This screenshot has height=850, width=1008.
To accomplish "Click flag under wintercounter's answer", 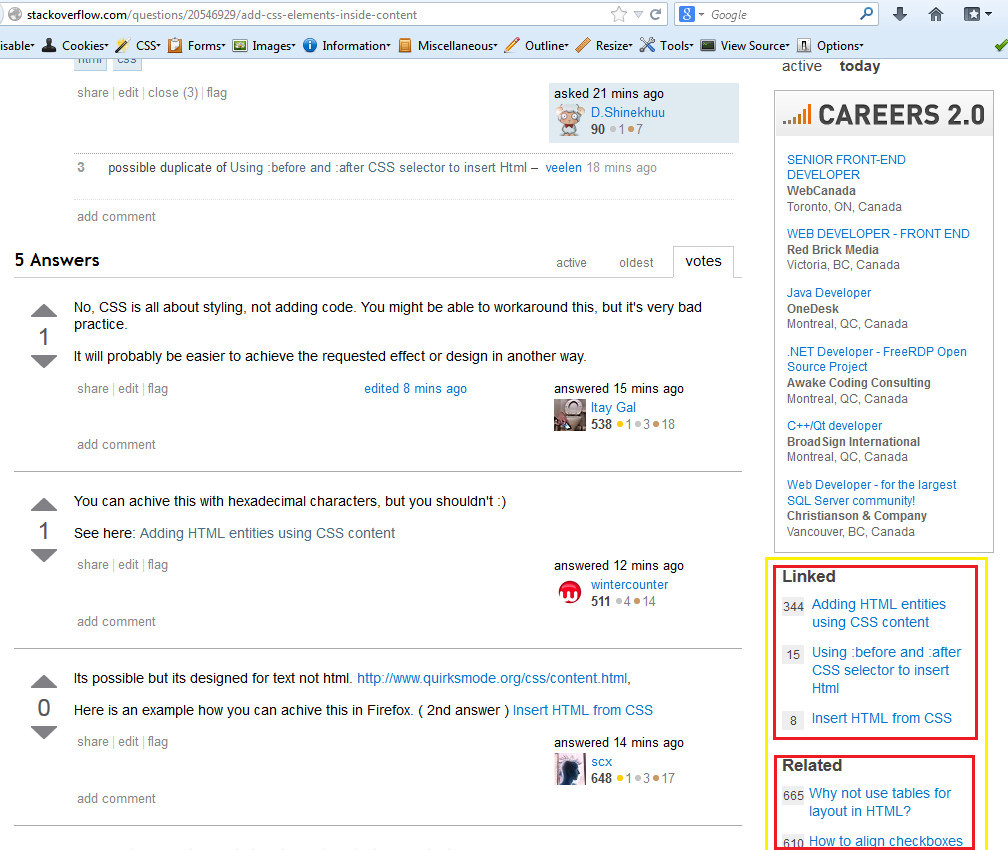I will coord(158,565).
